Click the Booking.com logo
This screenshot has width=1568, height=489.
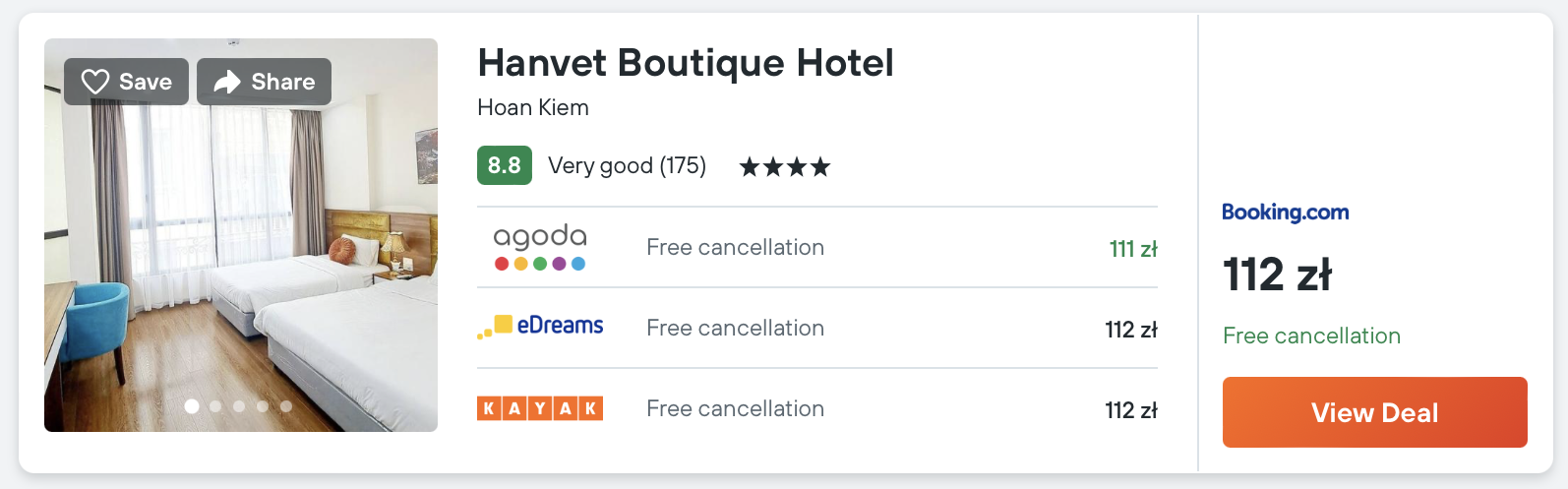[x=1285, y=213]
